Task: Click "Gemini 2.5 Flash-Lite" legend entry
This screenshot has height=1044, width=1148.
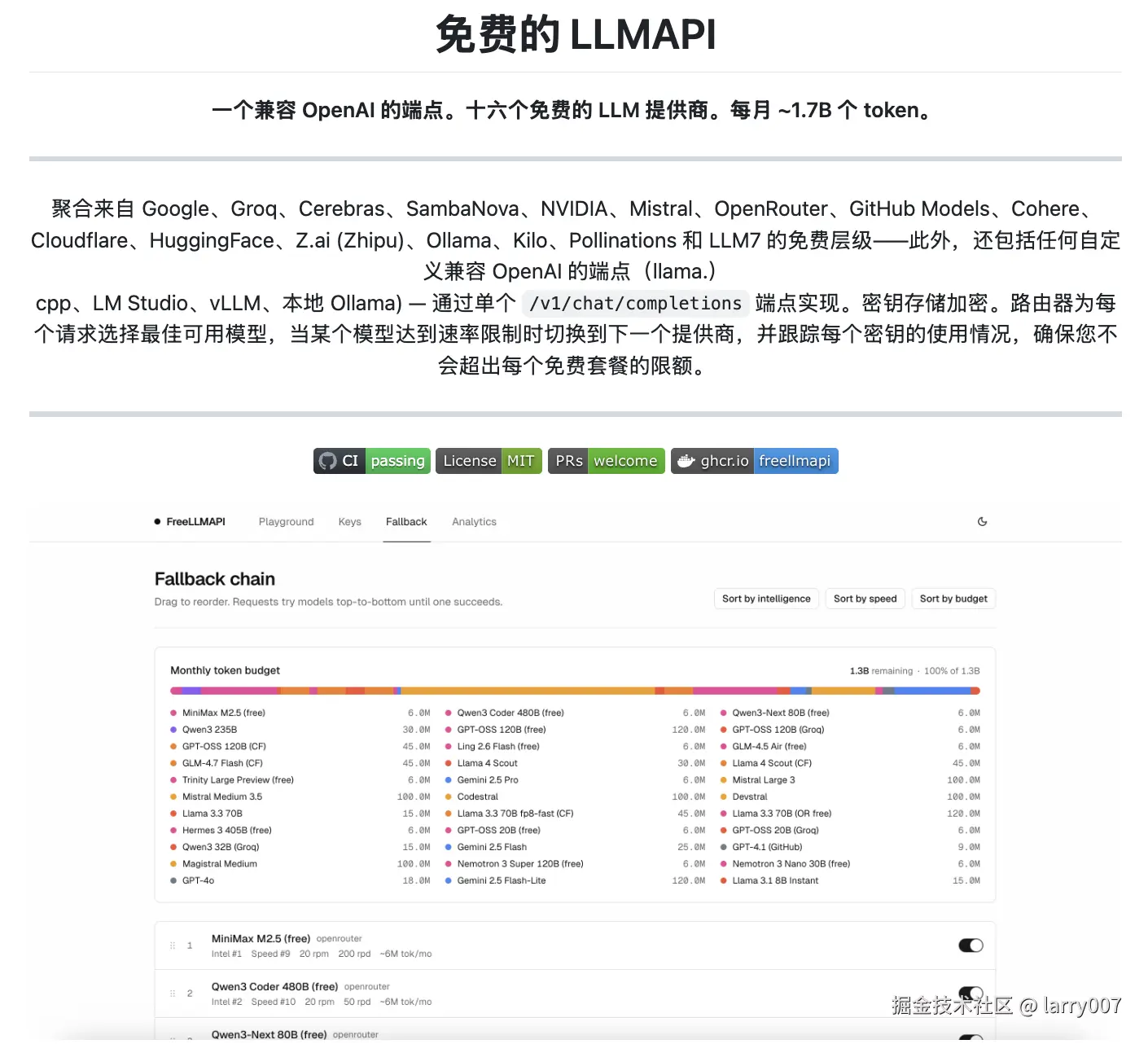Action: click(502, 881)
